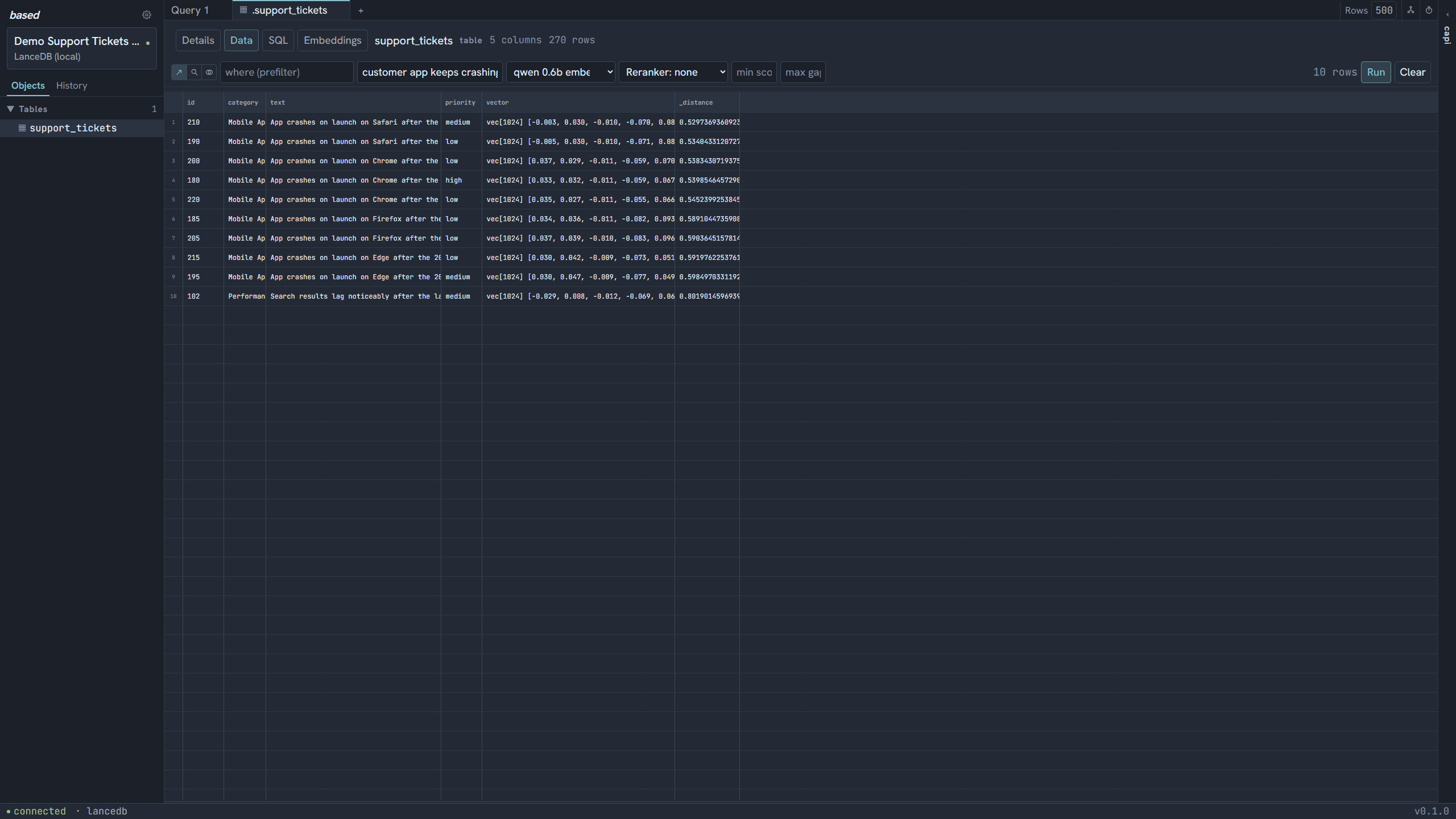Select the vector search arrow mode
Image resolution: width=1456 pixels, height=819 pixels.
[179, 72]
